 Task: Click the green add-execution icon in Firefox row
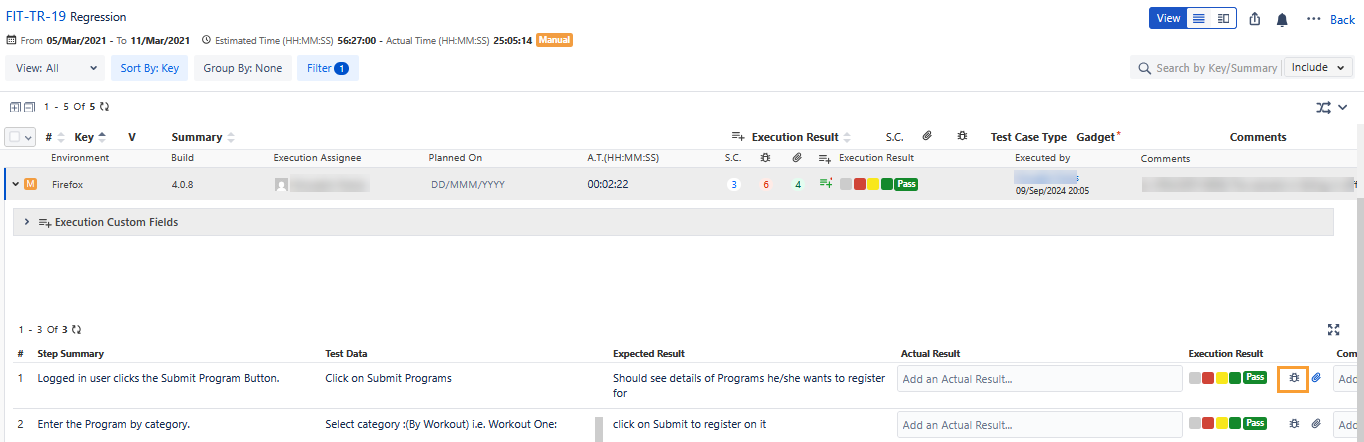(826, 184)
